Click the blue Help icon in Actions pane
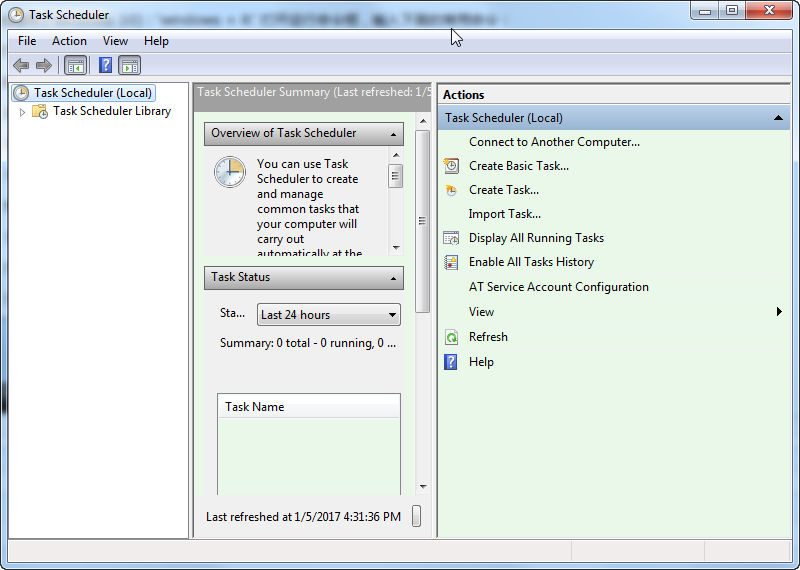The image size is (800, 570). tap(451, 362)
